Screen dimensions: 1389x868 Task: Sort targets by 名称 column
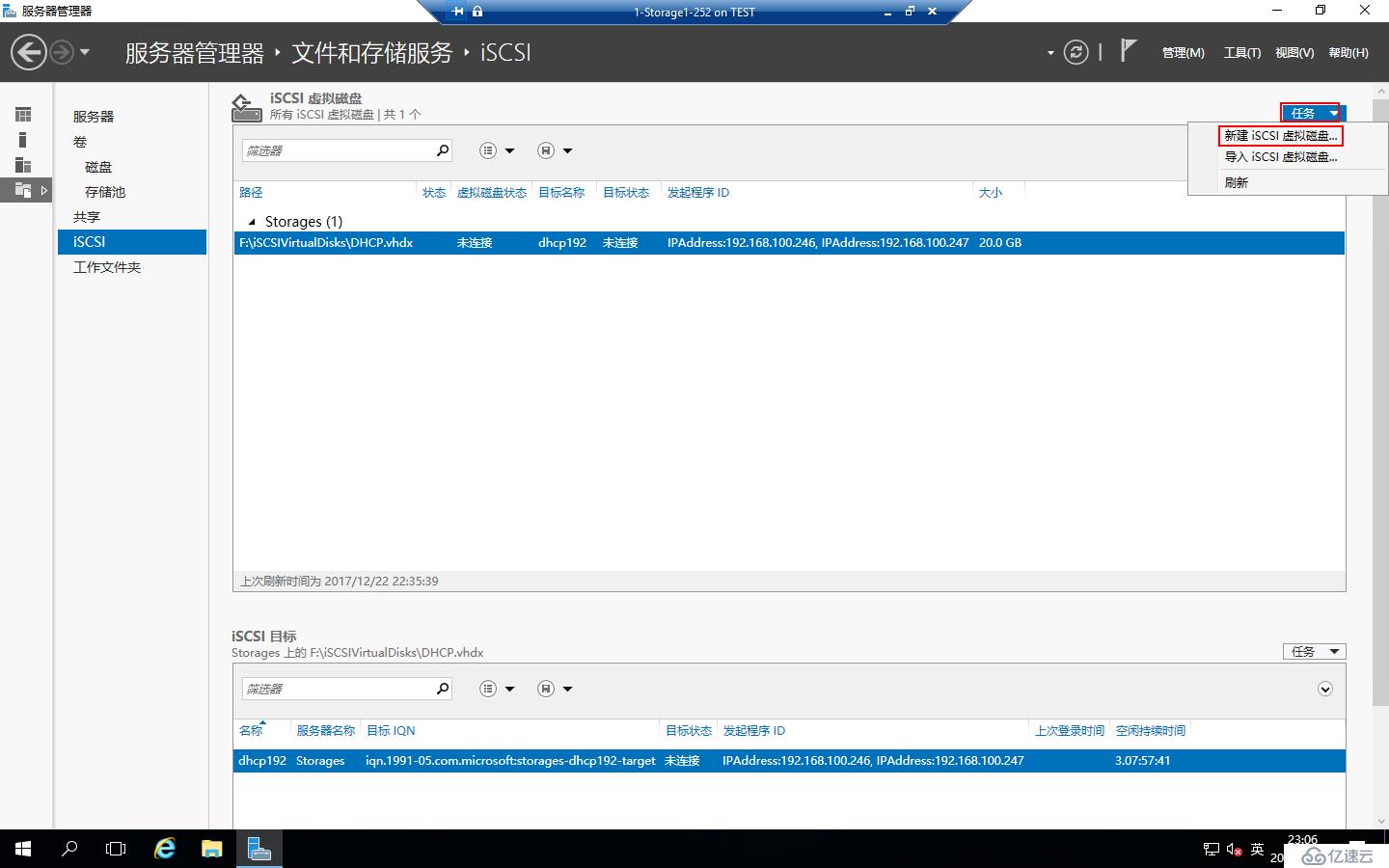pyautogui.click(x=251, y=731)
